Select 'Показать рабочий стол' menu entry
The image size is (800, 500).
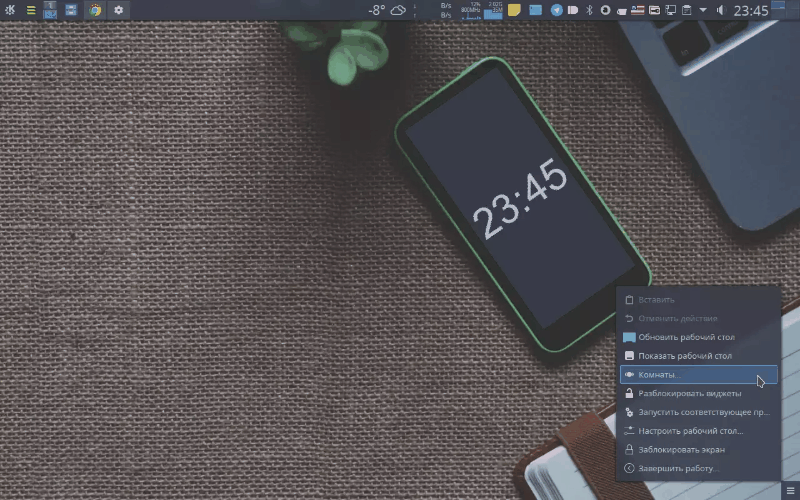(698, 356)
